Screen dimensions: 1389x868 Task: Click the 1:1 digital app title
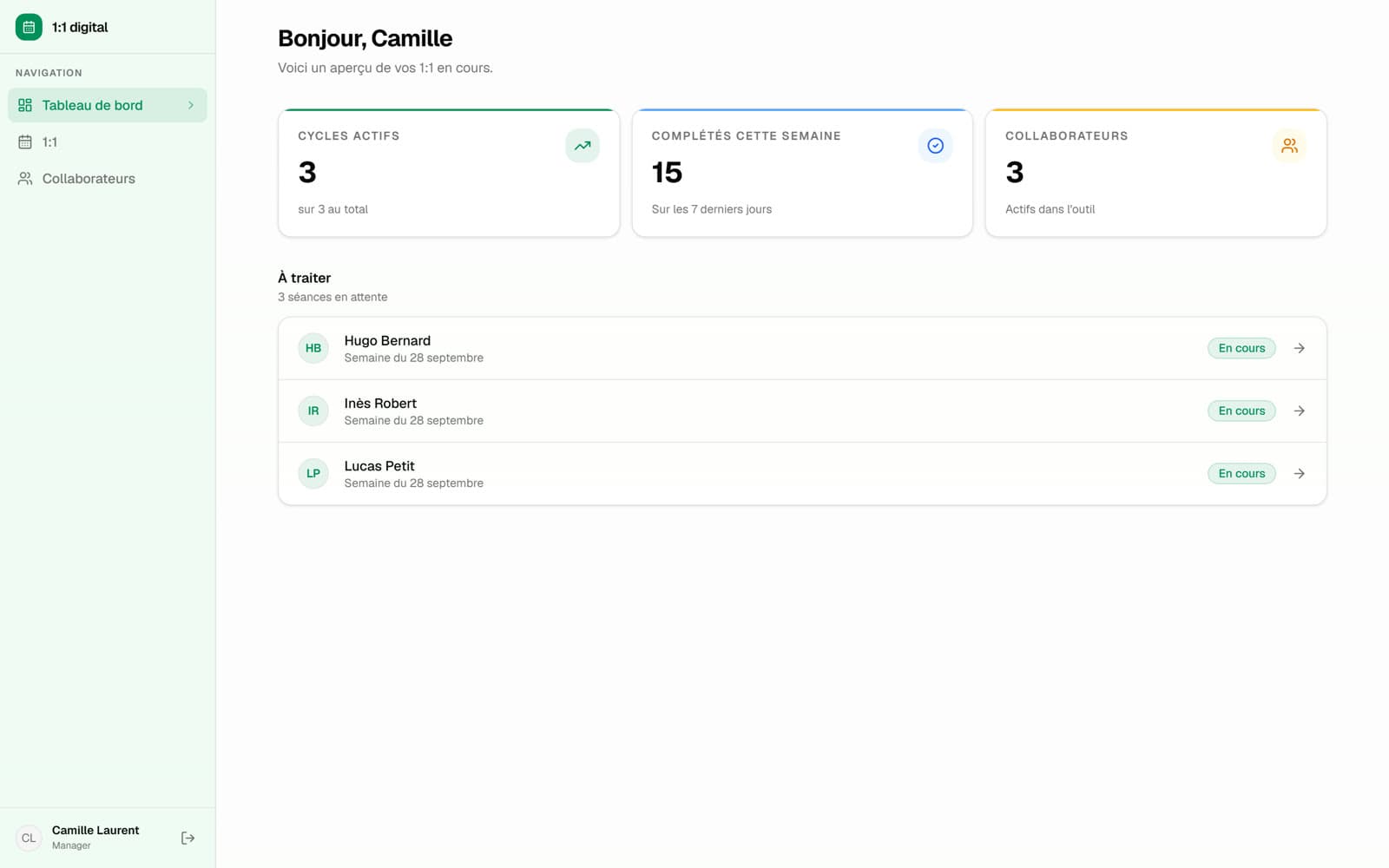(x=80, y=27)
